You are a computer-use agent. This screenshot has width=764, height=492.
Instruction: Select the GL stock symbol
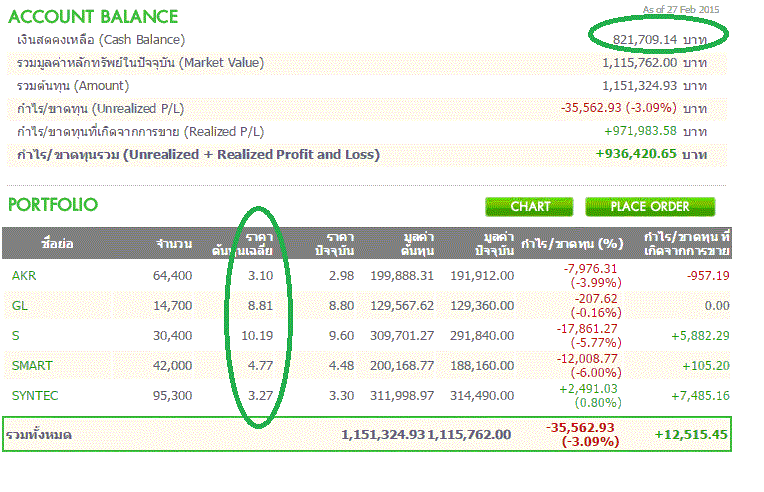click(20, 306)
